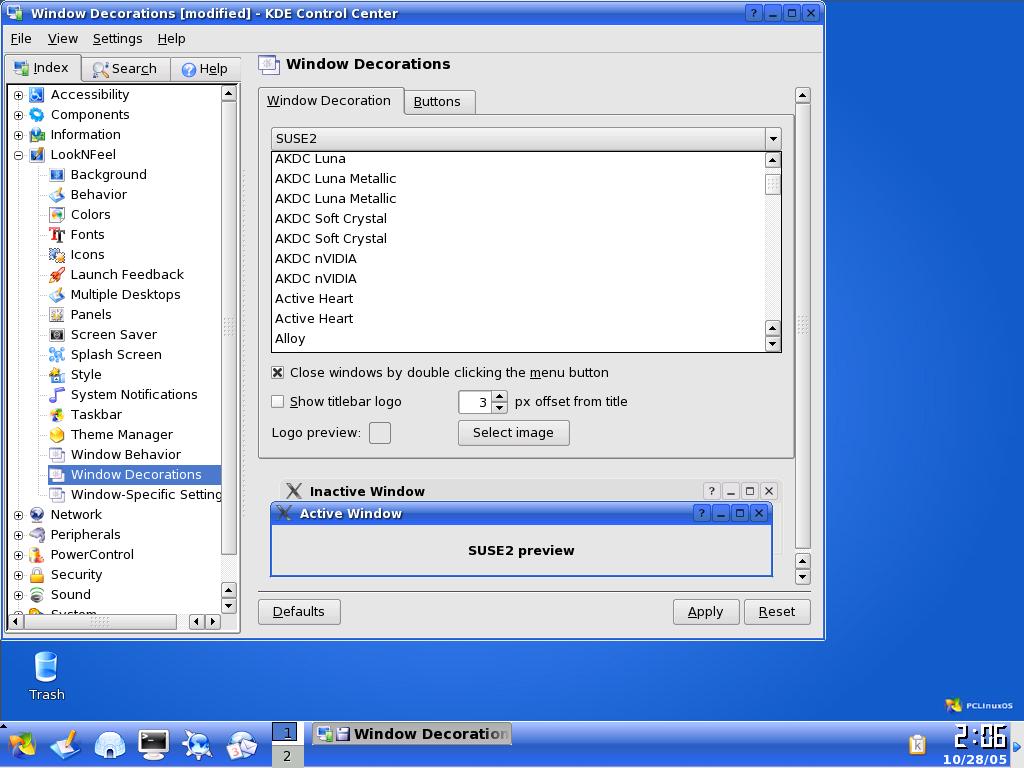
Task: Click the Reset button
Action: coord(777,612)
